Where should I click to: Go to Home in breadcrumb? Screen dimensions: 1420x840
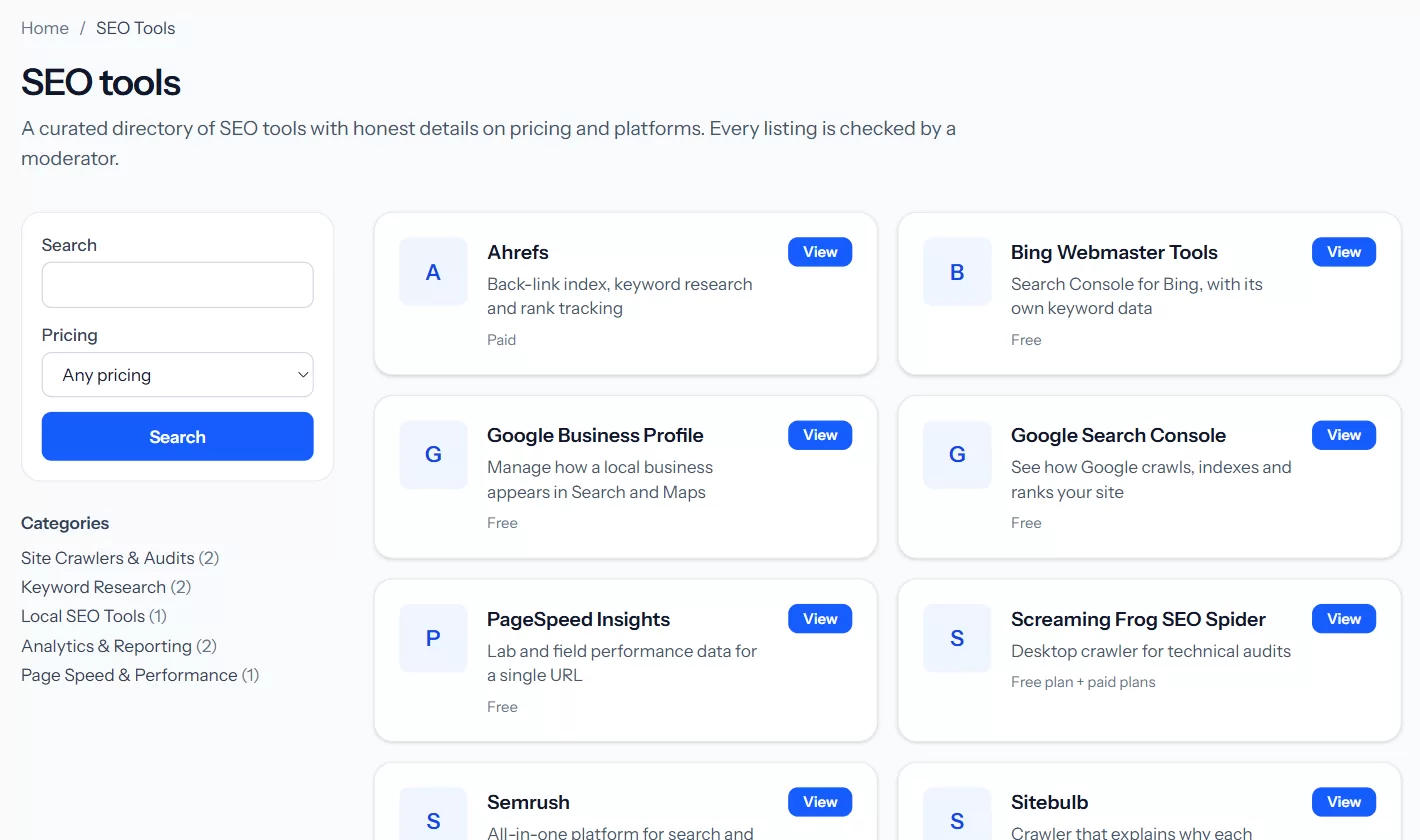pyautogui.click(x=45, y=28)
